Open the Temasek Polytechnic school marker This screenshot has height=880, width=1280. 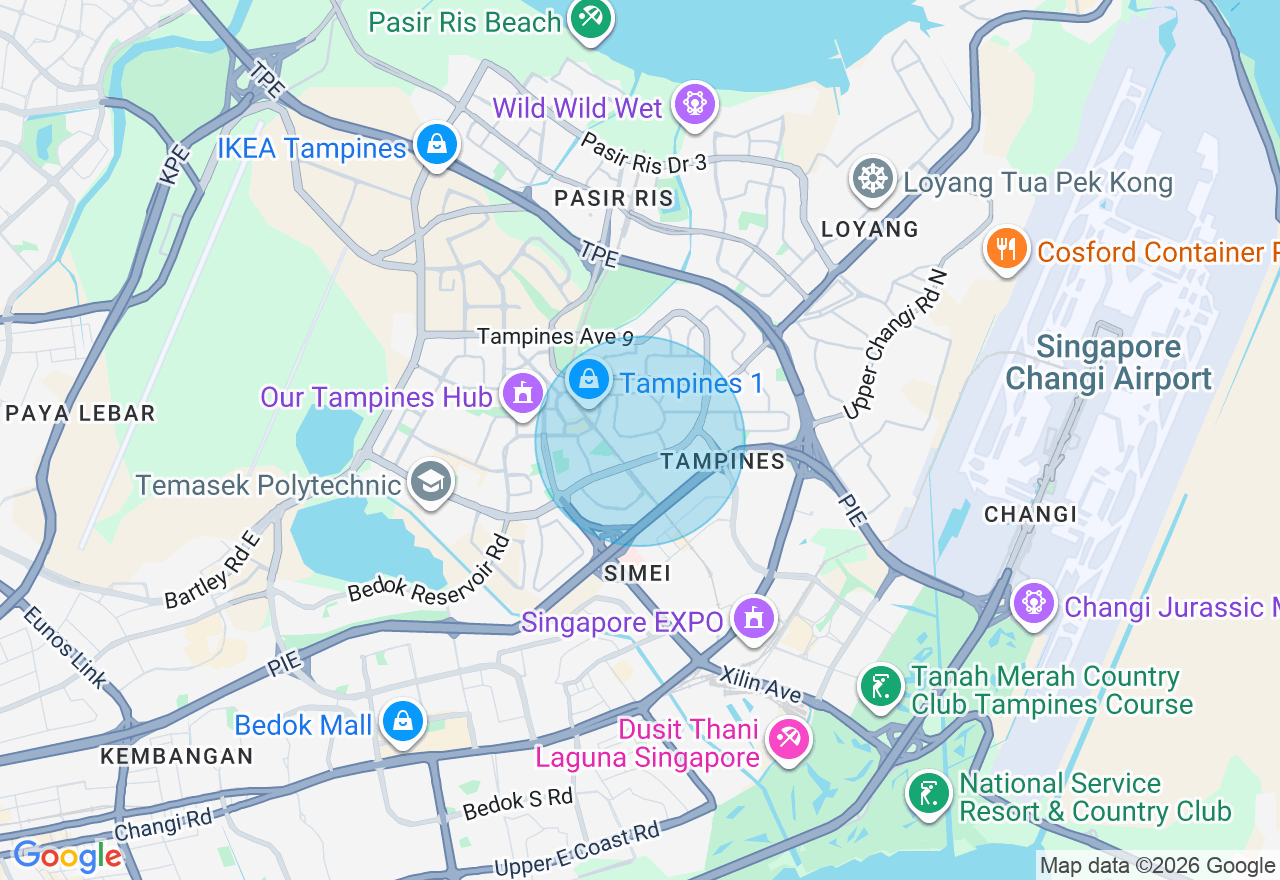[431, 483]
